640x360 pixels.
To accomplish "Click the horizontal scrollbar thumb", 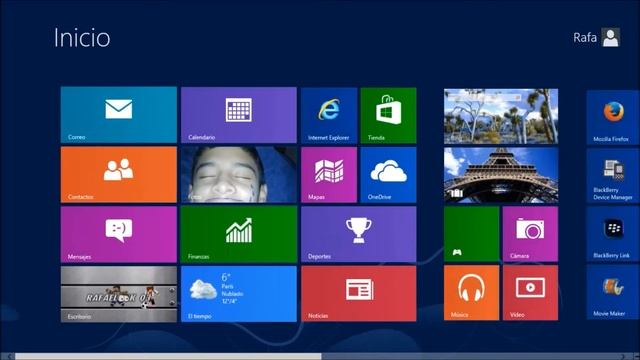I will (x=168, y=356).
